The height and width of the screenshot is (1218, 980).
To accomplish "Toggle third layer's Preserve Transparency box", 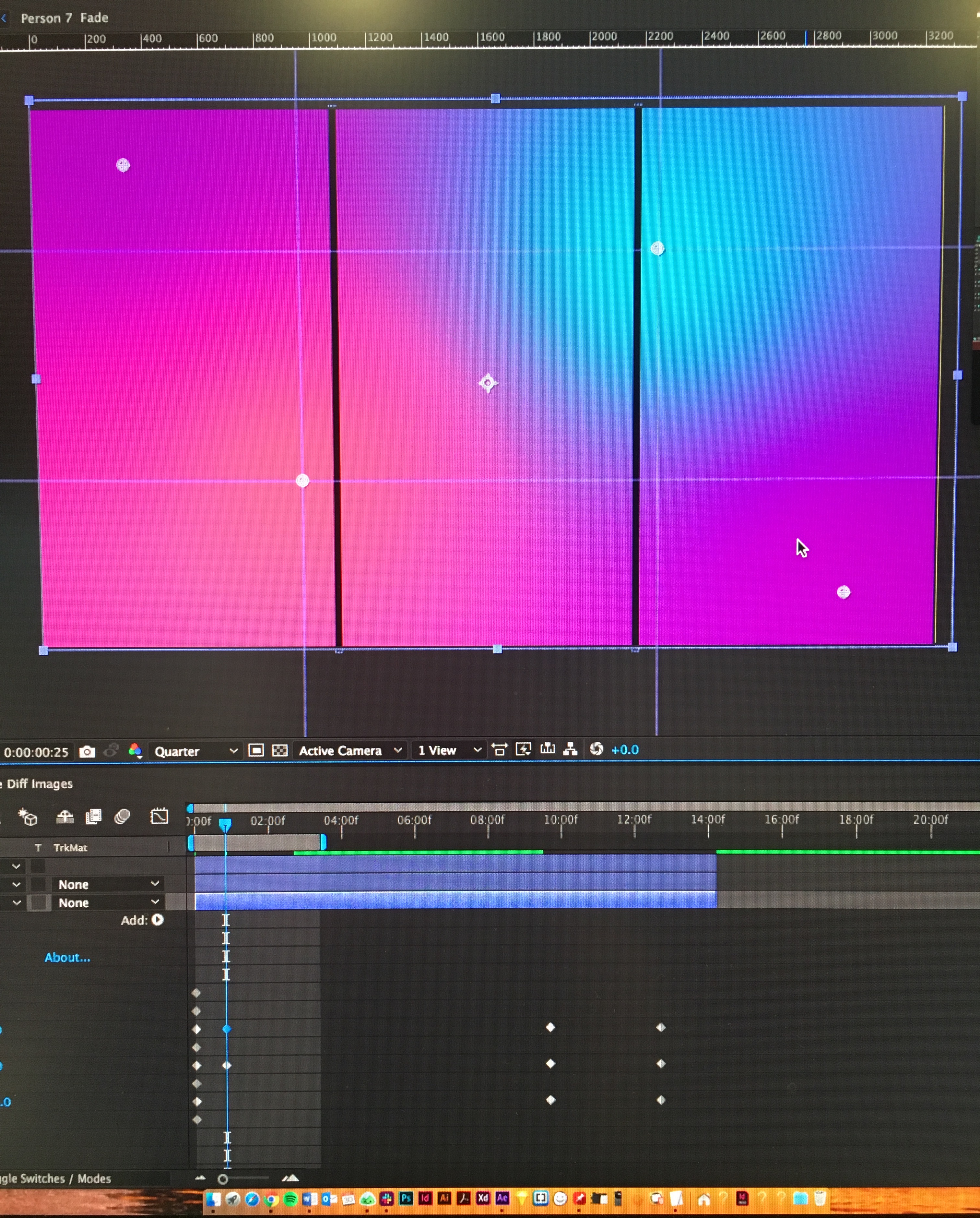I will pyautogui.click(x=38, y=902).
